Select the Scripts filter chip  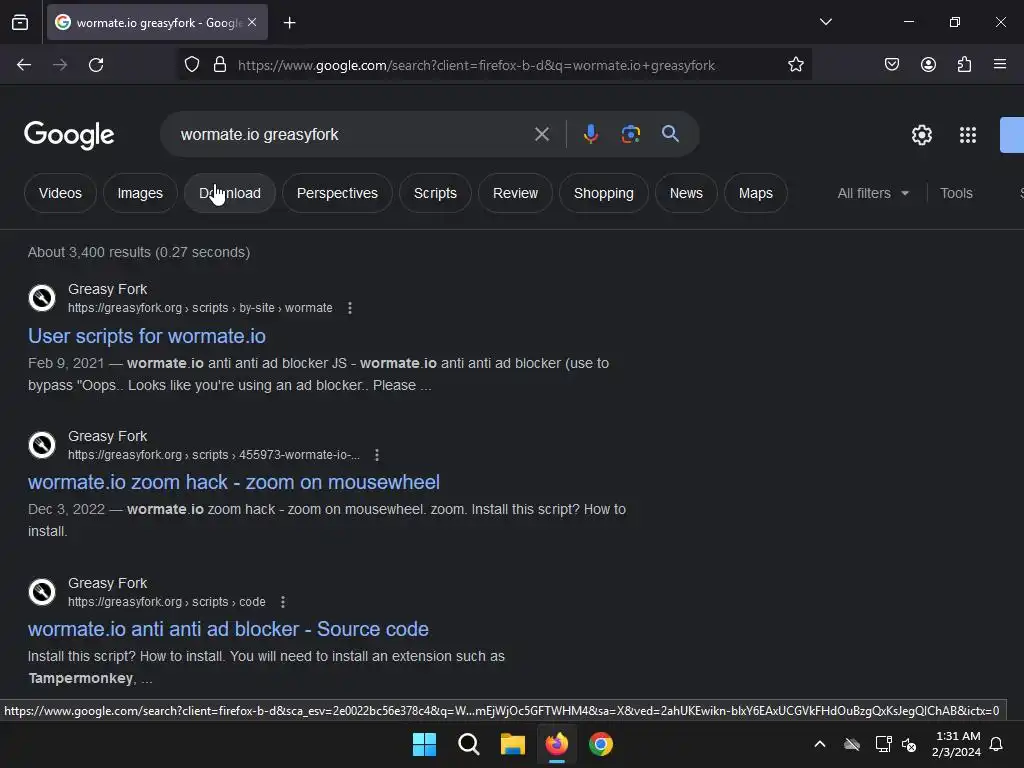coord(435,193)
